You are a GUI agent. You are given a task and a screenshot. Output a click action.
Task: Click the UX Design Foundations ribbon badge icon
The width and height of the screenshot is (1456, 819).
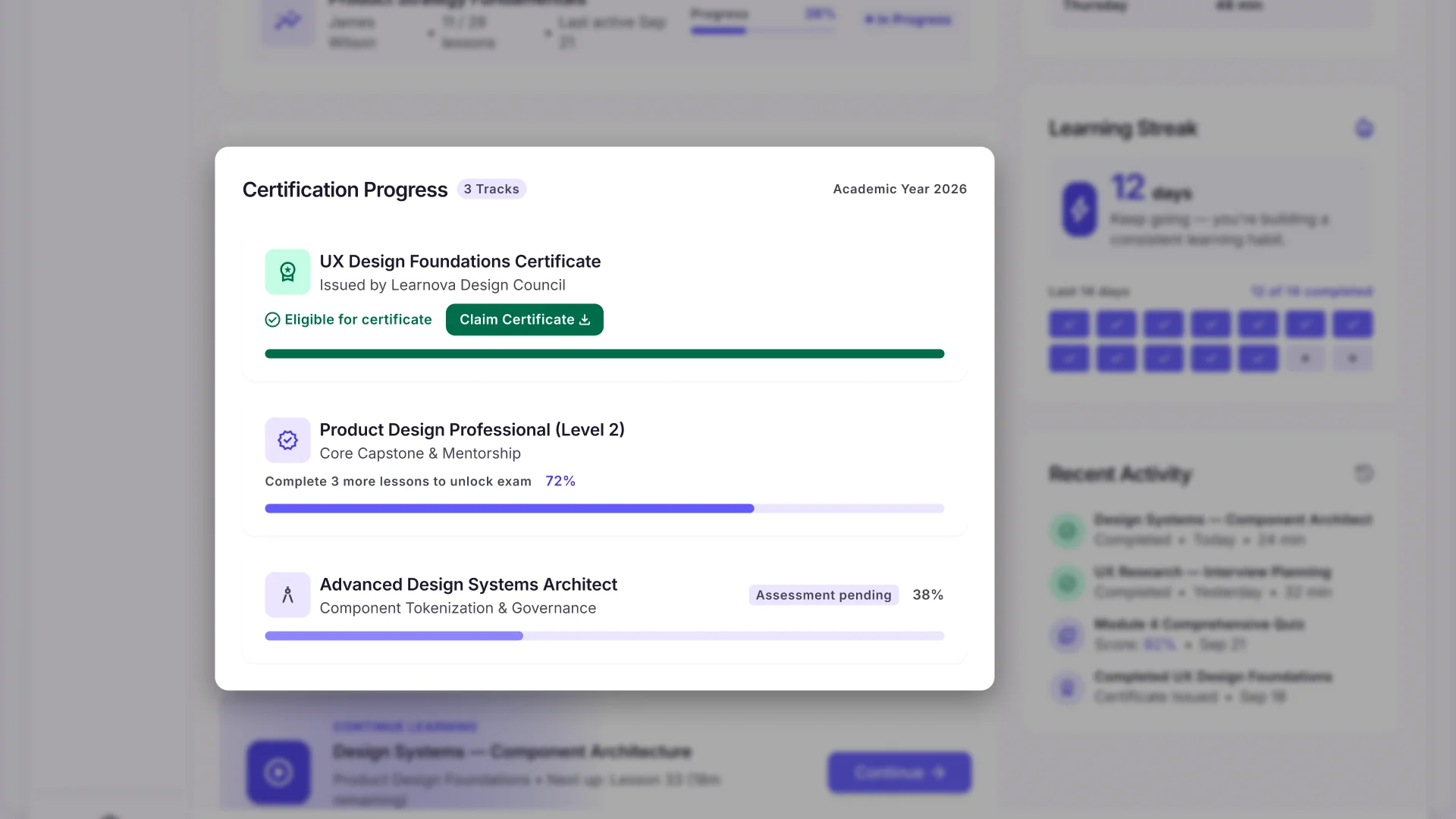tap(287, 271)
